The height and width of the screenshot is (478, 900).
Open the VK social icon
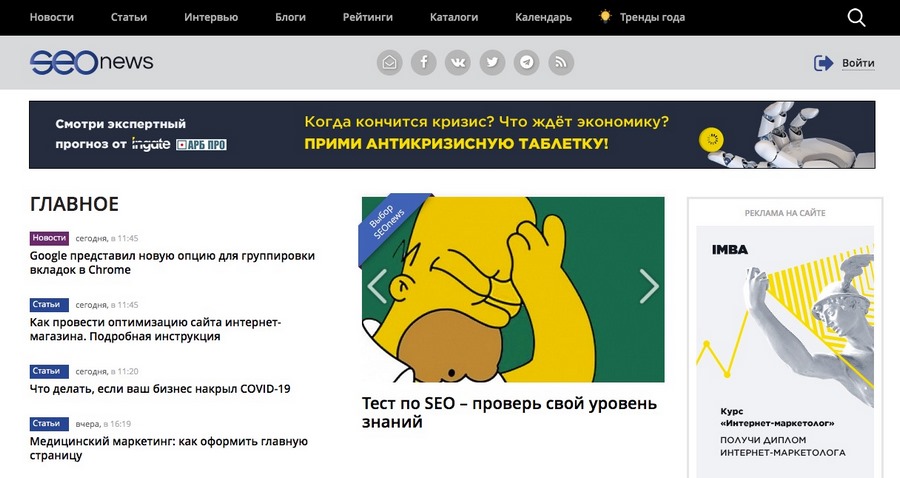[458, 62]
